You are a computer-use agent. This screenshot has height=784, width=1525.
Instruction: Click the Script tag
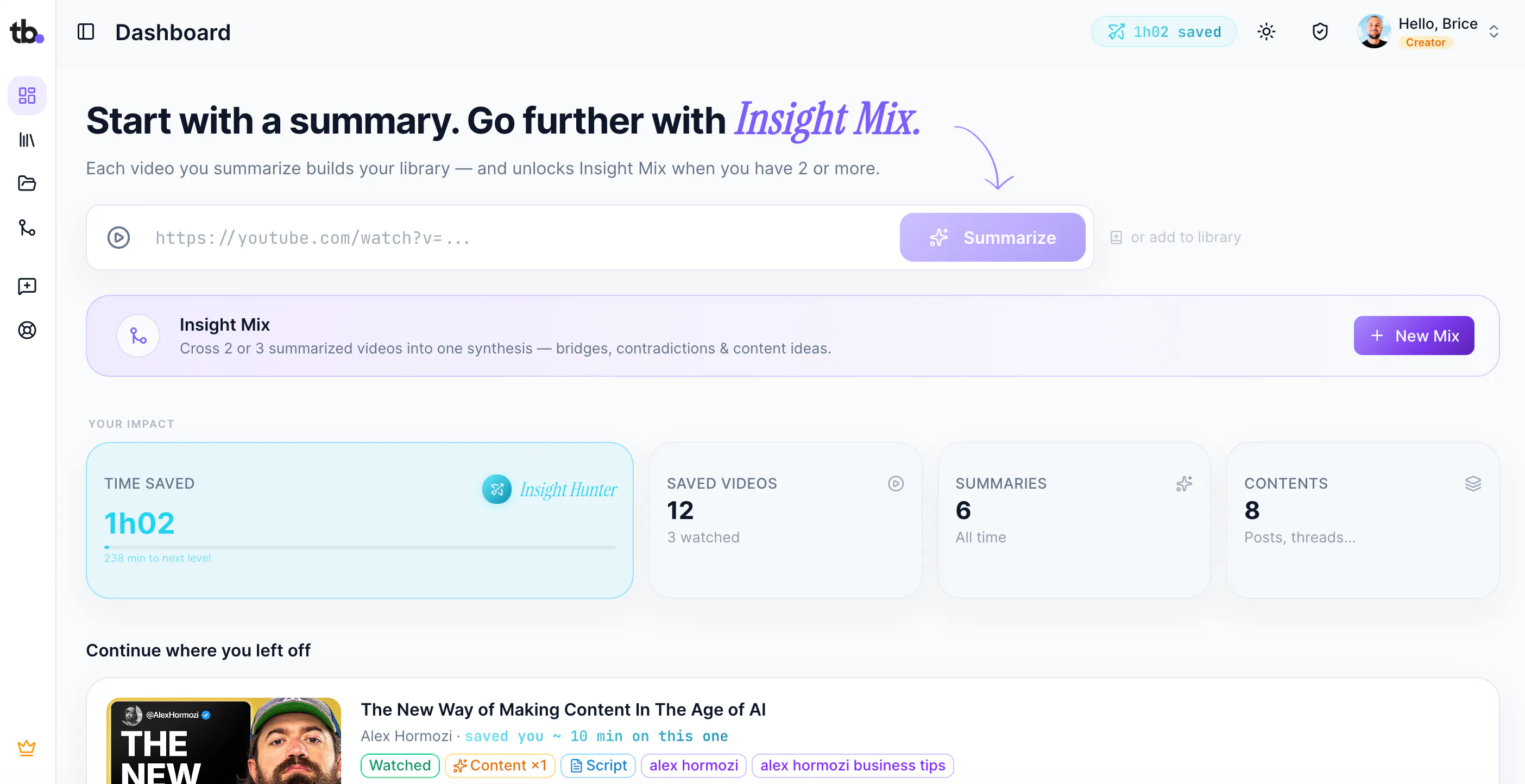[598, 765]
